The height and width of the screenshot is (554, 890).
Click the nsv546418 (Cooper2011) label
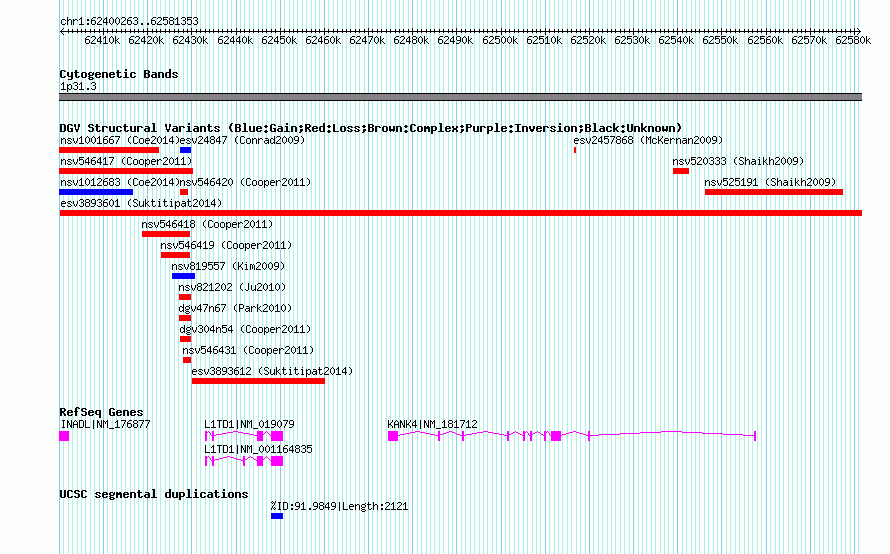207,224
